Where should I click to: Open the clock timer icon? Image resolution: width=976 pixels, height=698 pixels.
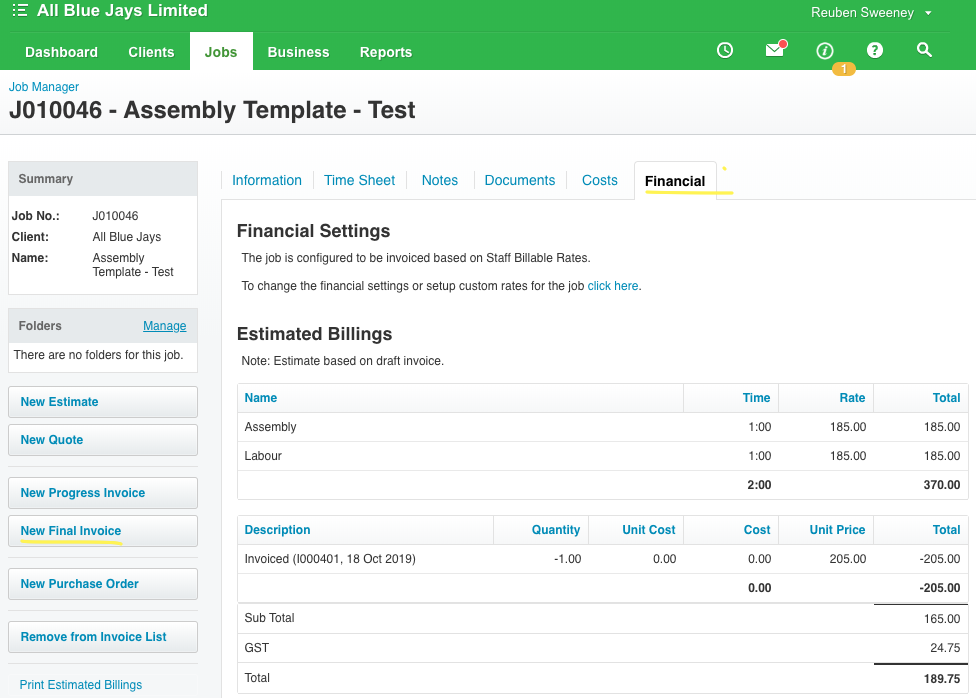coord(725,50)
